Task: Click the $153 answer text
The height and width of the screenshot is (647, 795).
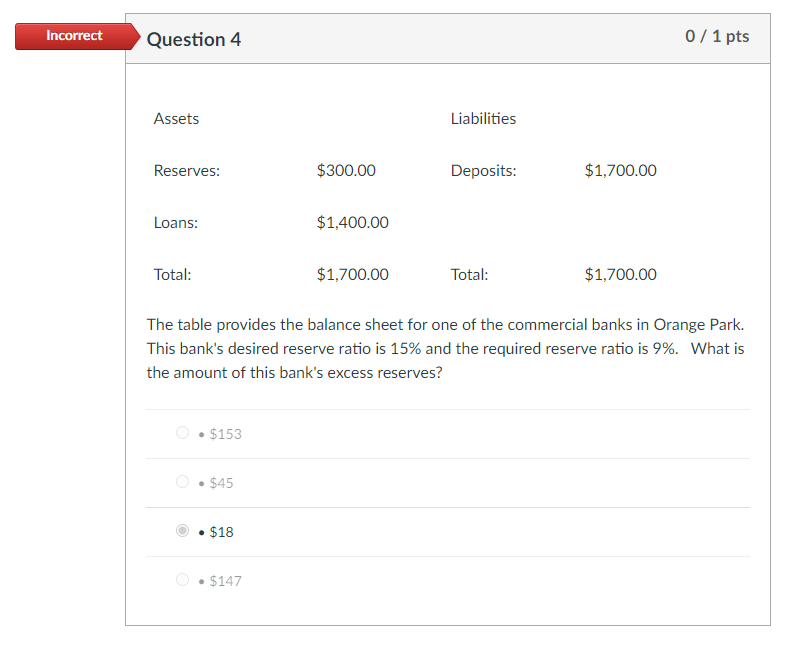Action: click(226, 434)
